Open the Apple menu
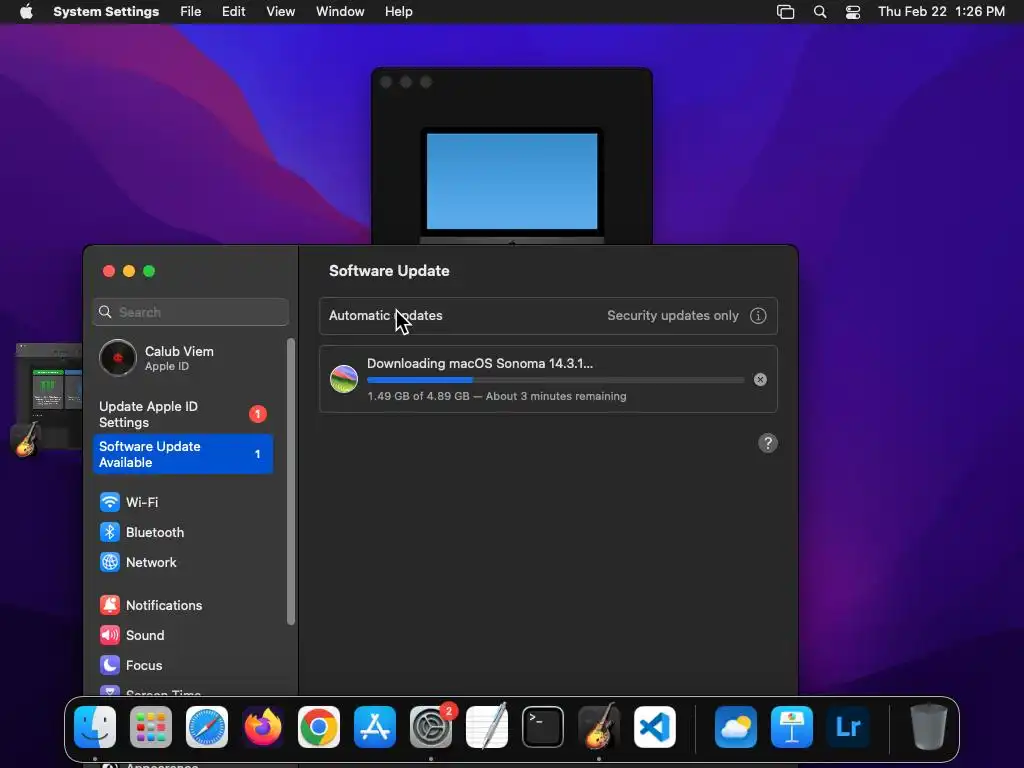1024x768 pixels. tap(26, 12)
